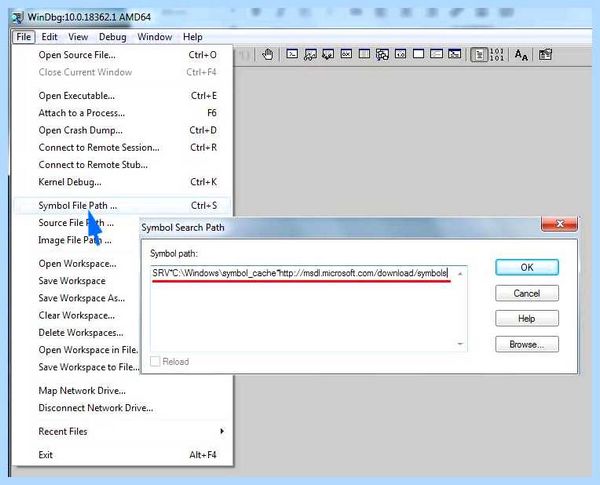Expand the Recent Files submenu arrow
This screenshot has width=600, height=485.
click(x=222, y=431)
